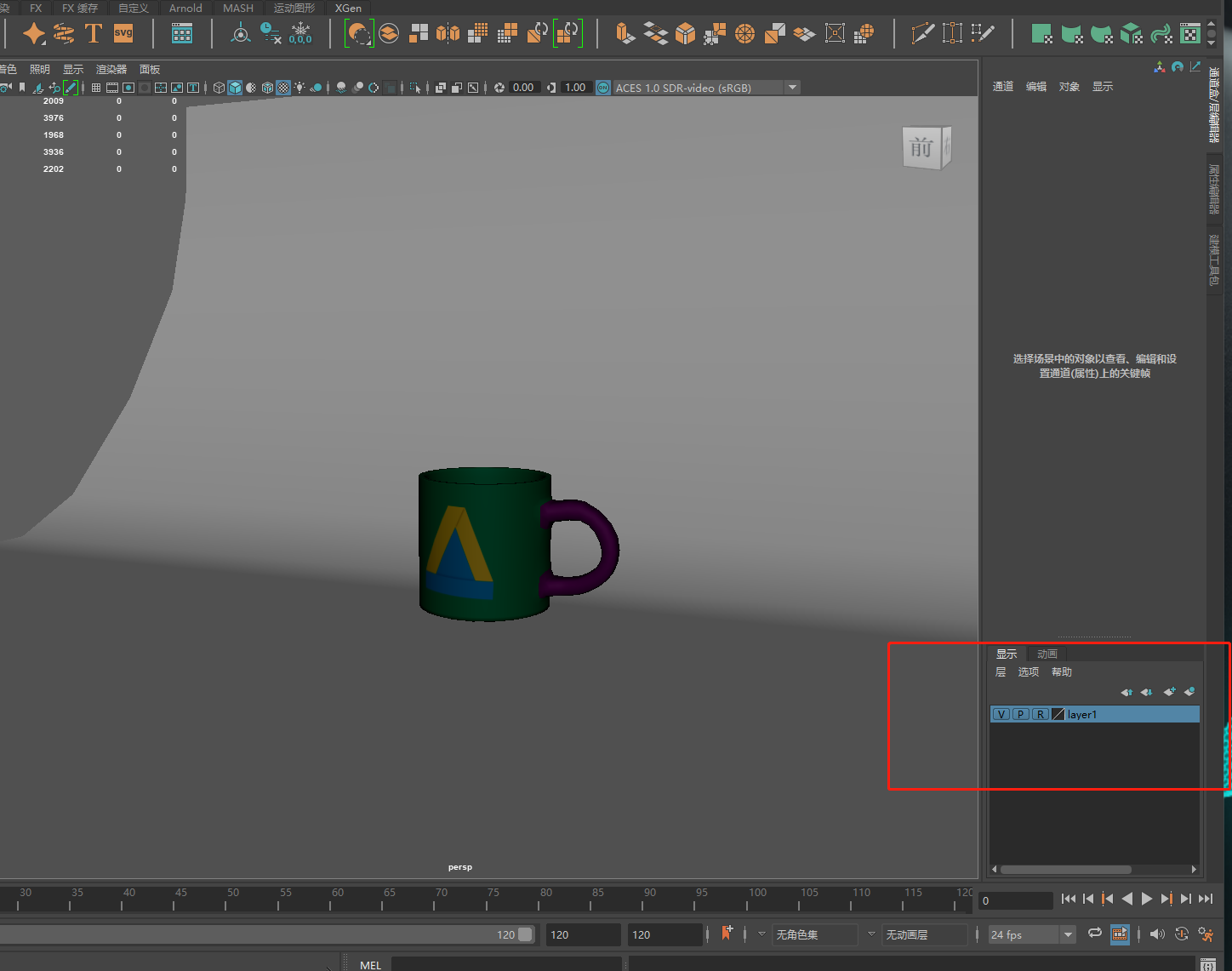Image resolution: width=1232 pixels, height=971 pixels.
Task: Open the 照明 viewport menu
Action: pyautogui.click(x=40, y=69)
